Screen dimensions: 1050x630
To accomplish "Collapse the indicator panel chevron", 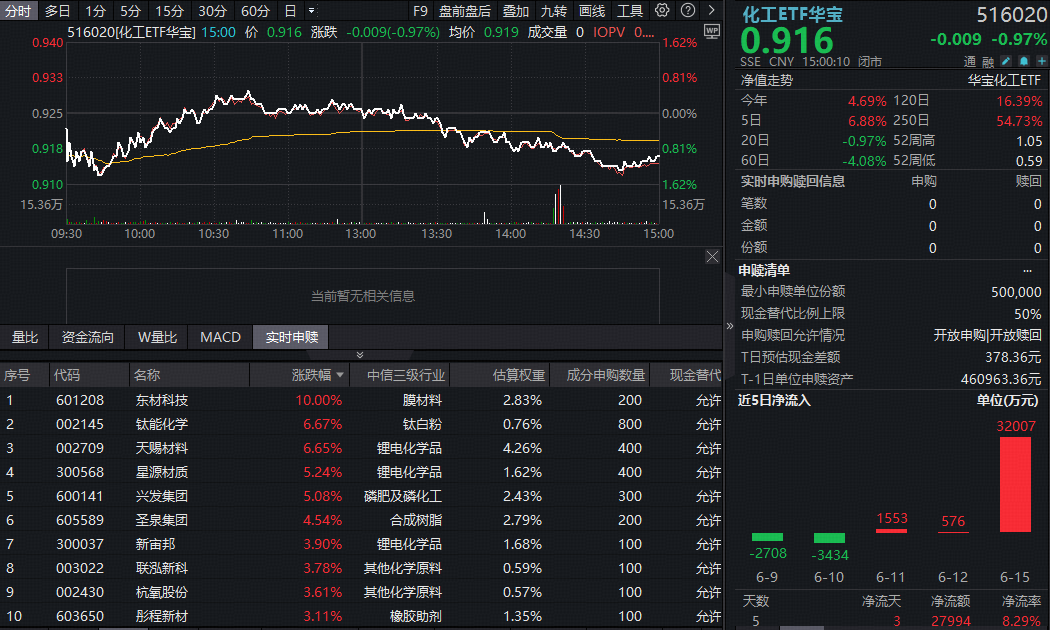I will (x=360, y=355).
